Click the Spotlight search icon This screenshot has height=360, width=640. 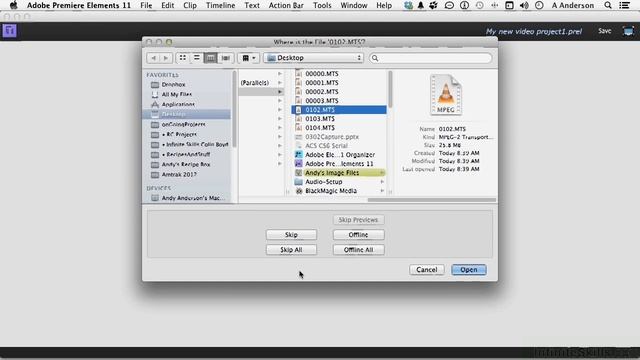608,5
